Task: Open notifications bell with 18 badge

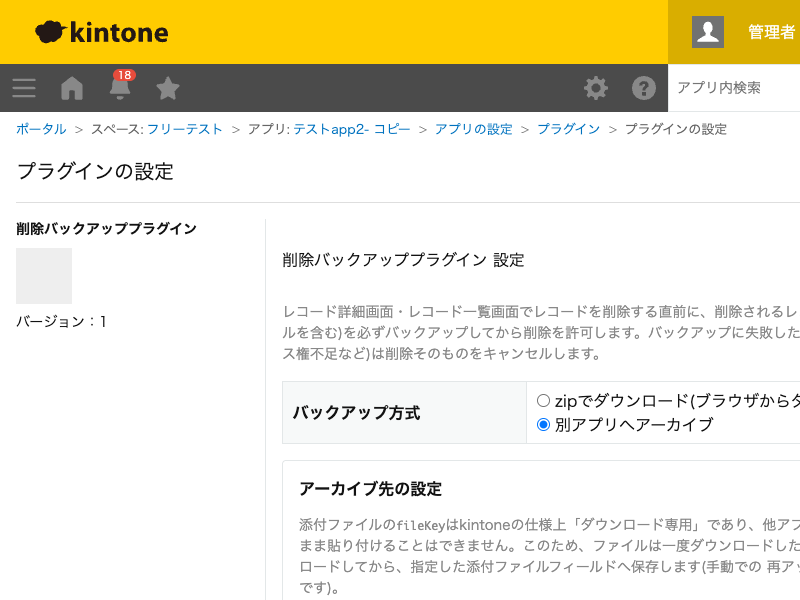Action: (120, 85)
